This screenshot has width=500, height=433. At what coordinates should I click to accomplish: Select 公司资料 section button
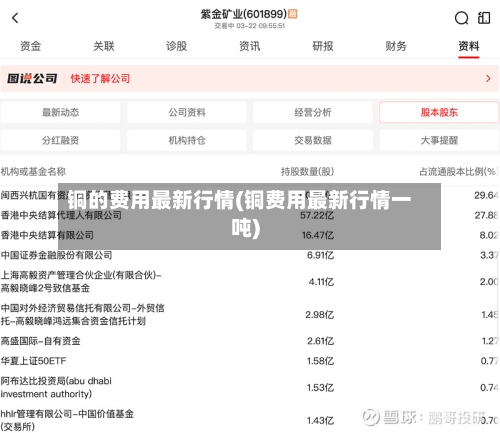point(187,112)
